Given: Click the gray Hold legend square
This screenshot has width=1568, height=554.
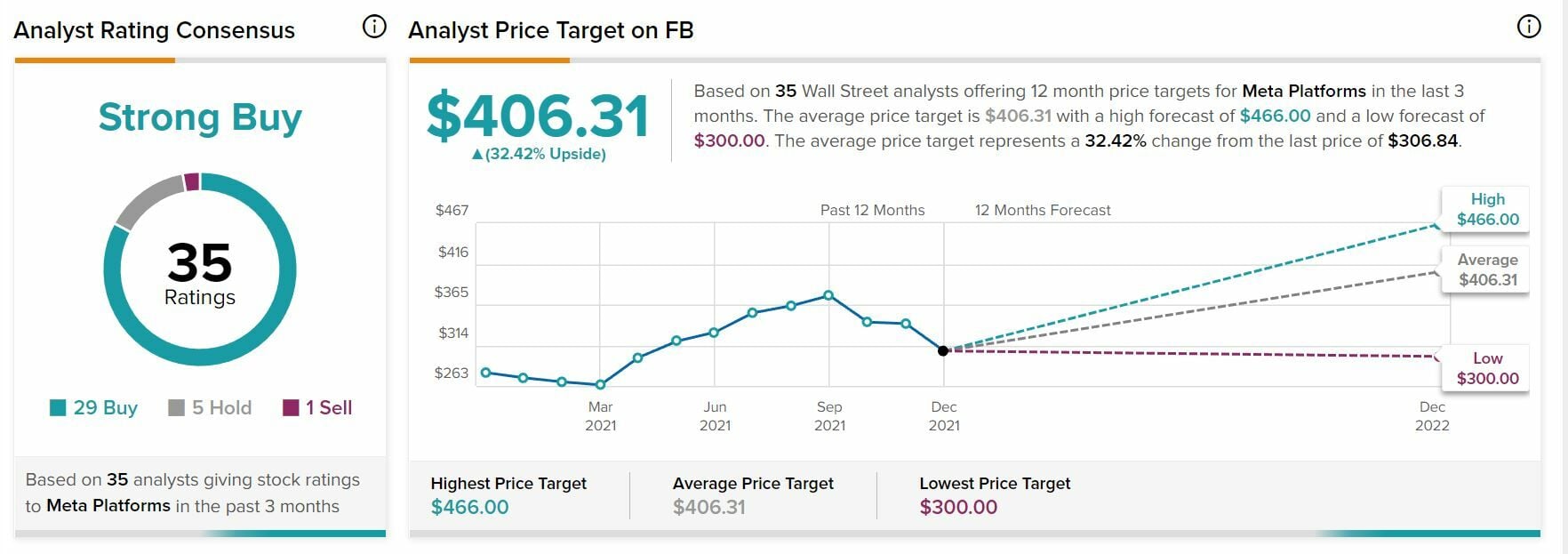Looking at the screenshot, I should pyautogui.click(x=176, y=408).
